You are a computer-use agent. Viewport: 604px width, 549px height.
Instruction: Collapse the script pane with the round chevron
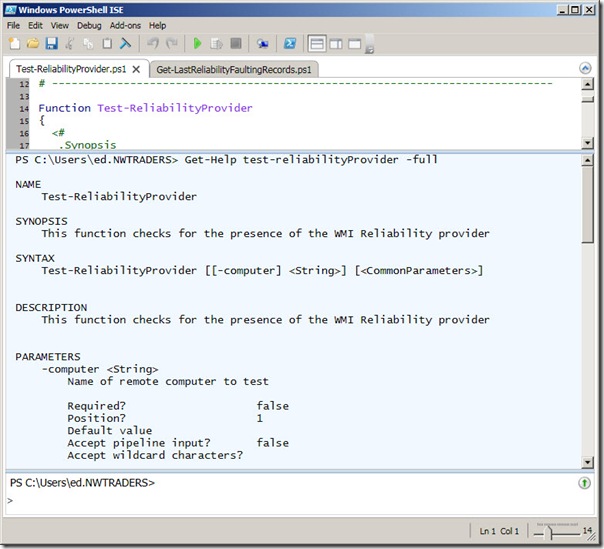(585, 68)
